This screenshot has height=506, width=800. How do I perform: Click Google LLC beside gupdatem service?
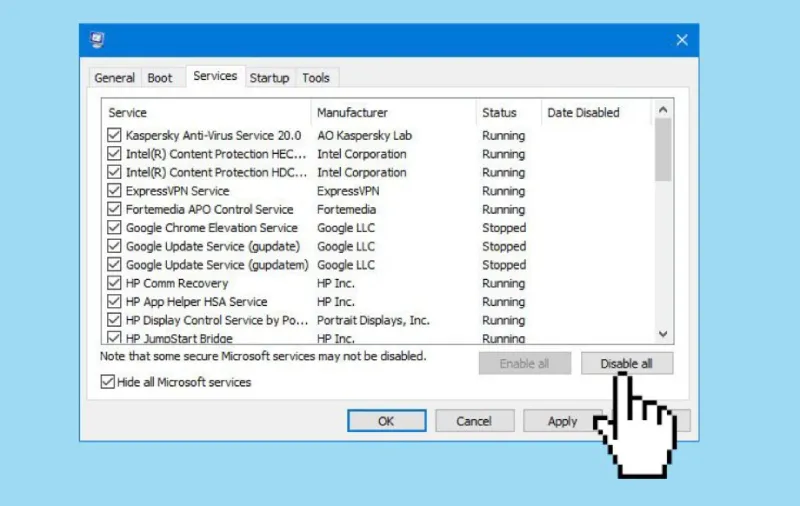pyautogui.click(x=346, y=265)
